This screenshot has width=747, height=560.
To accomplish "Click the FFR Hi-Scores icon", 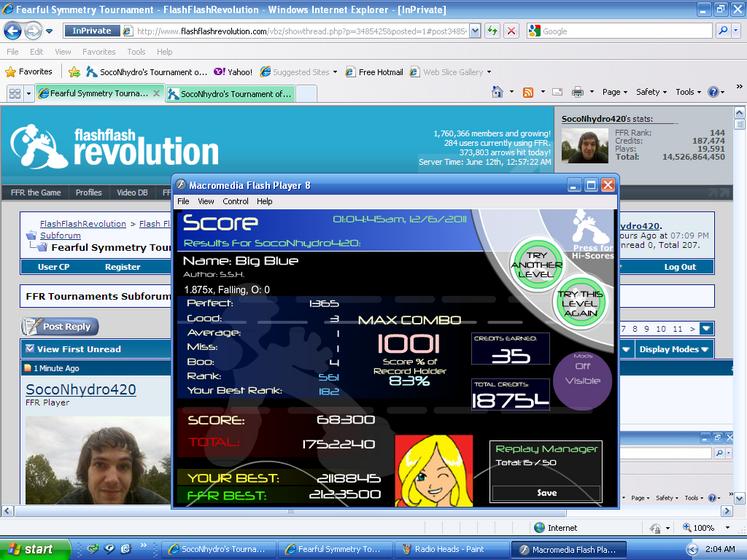I will point(592,235).
